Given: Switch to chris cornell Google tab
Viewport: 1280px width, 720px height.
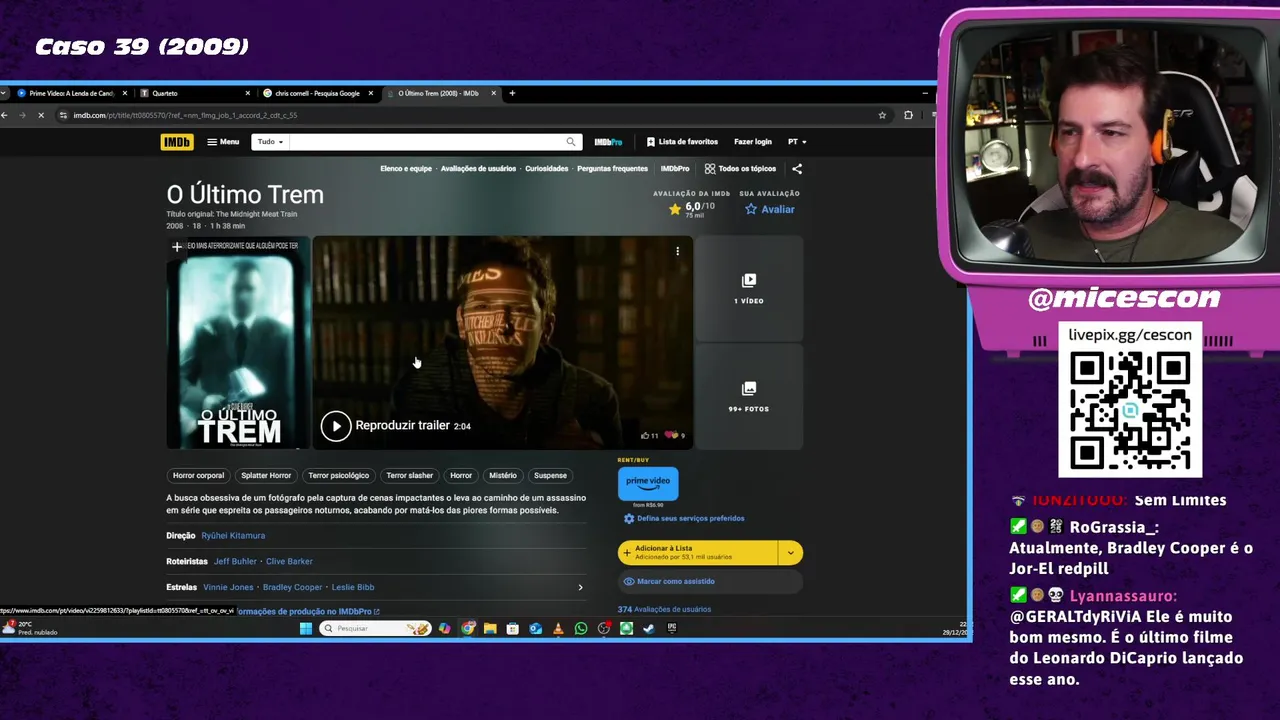Looking at the screenshot, I should pos(317,93).
